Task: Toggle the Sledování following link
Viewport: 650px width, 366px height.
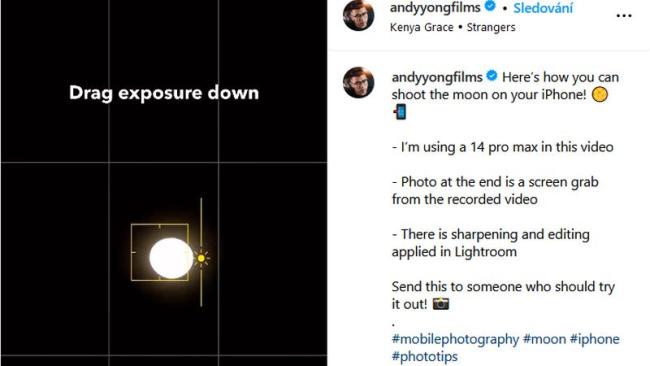Action: 543,8
